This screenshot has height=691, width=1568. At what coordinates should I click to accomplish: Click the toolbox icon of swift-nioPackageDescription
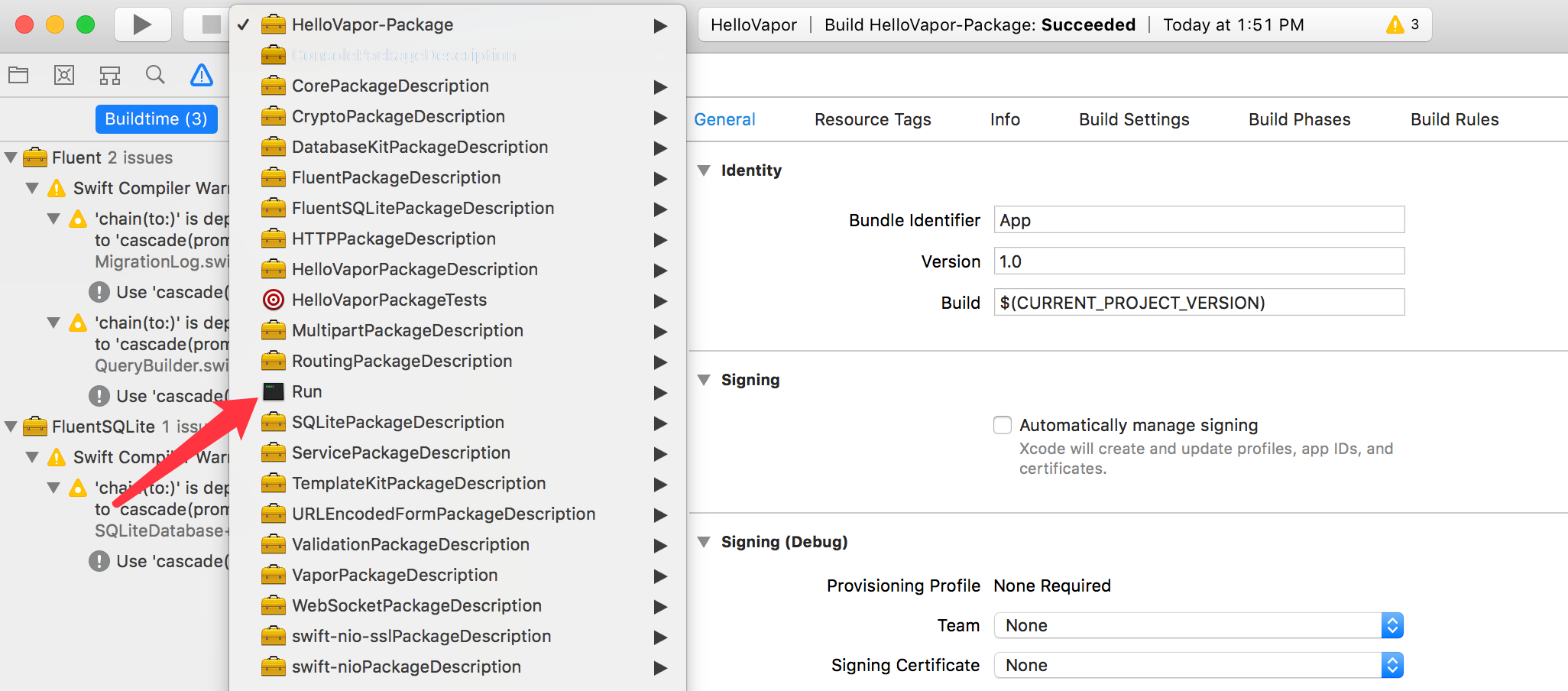(x=274, y=667)
